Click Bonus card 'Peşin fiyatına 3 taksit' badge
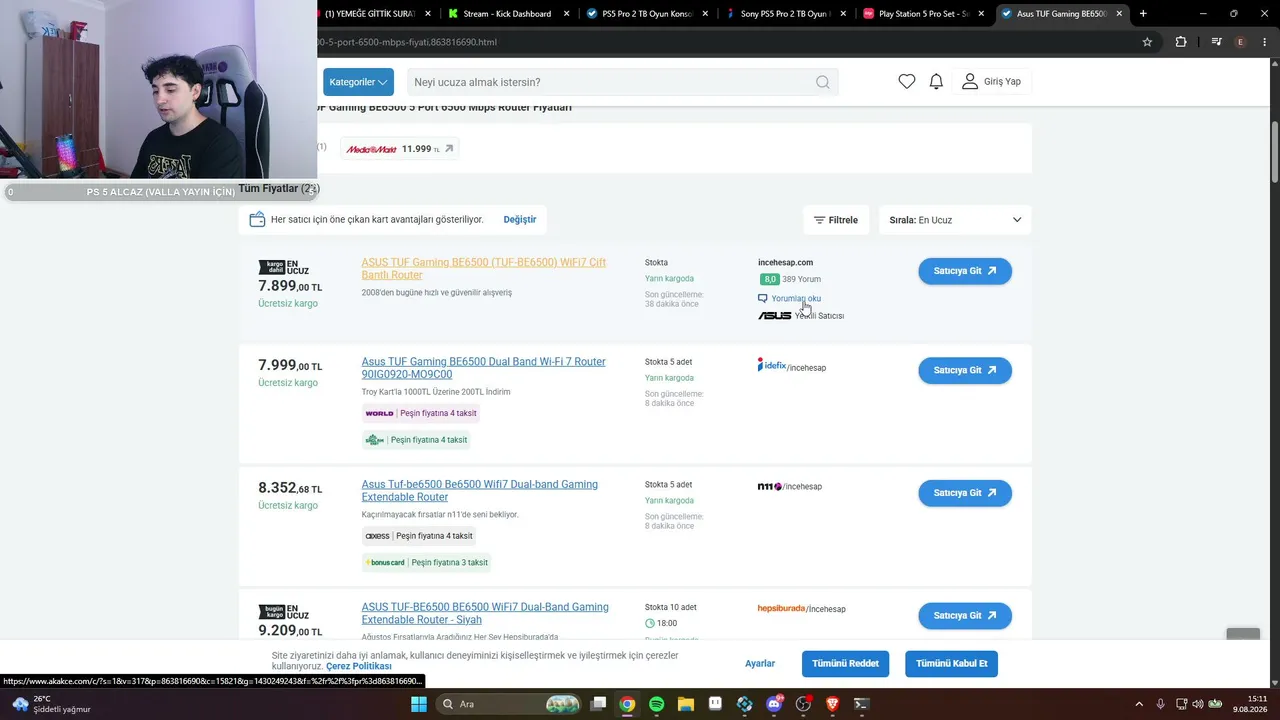Screen dimensions: 1280x720 point(427,563)
